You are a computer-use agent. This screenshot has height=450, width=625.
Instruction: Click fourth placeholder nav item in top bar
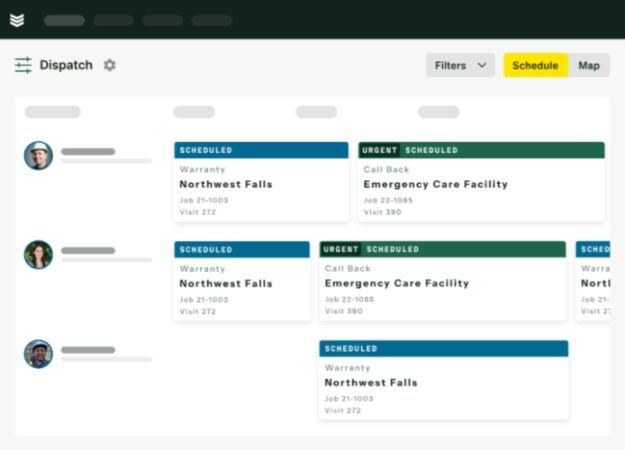[x=212, y=20]
